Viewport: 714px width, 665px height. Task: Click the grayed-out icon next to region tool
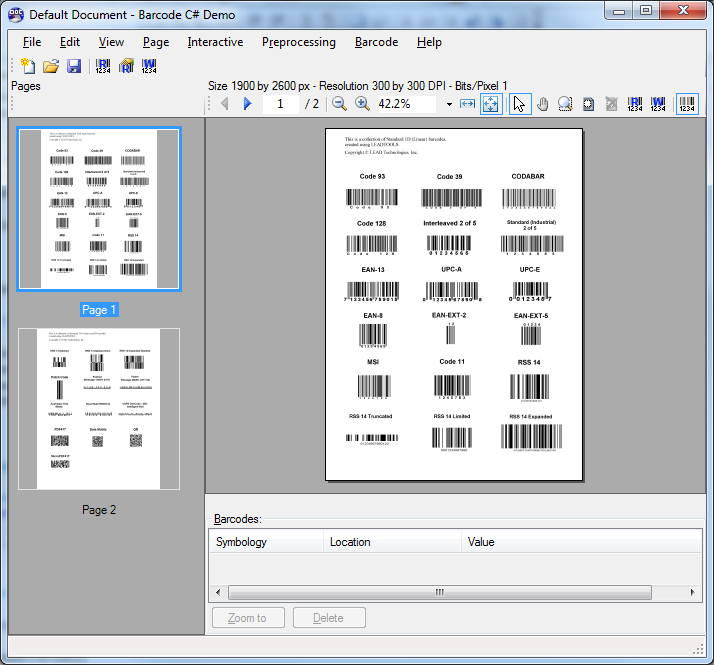click(611, 104)
